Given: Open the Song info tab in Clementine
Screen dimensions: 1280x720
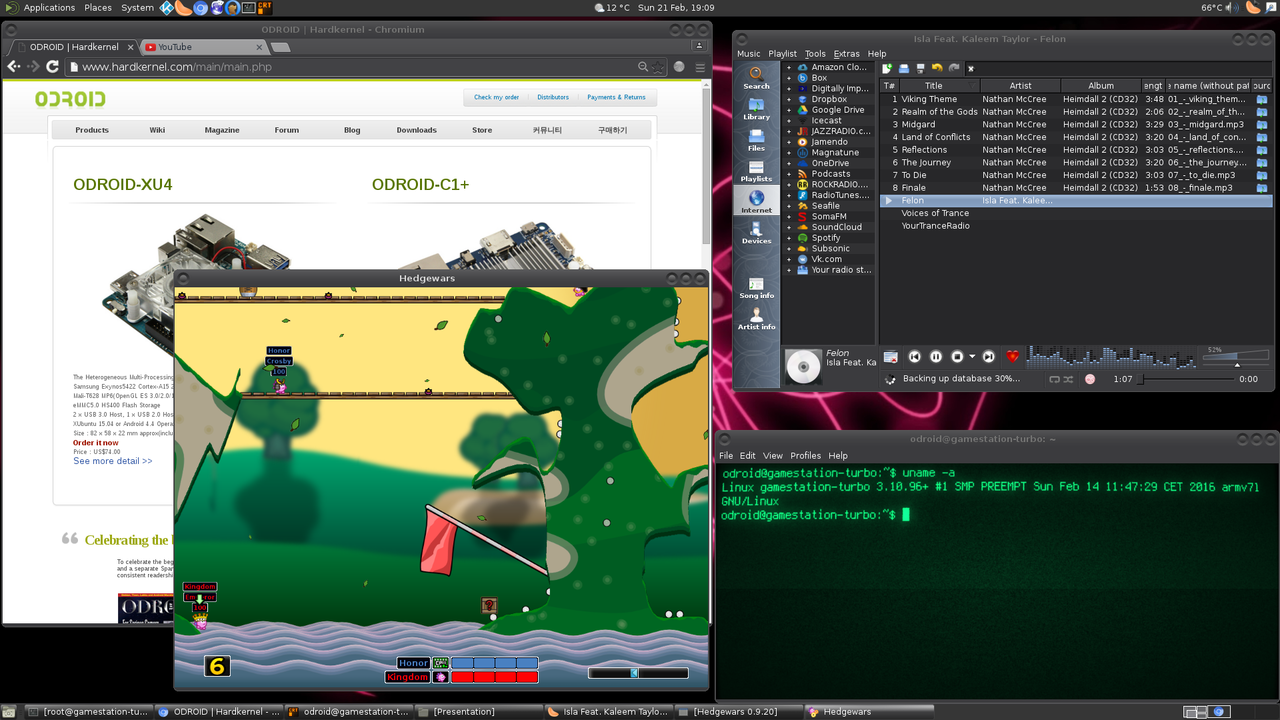Looking at the screenshot, I should 756,288.
